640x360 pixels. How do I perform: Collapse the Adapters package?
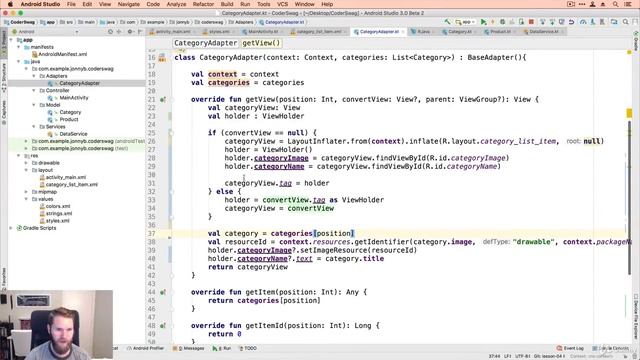click(34, 76)
